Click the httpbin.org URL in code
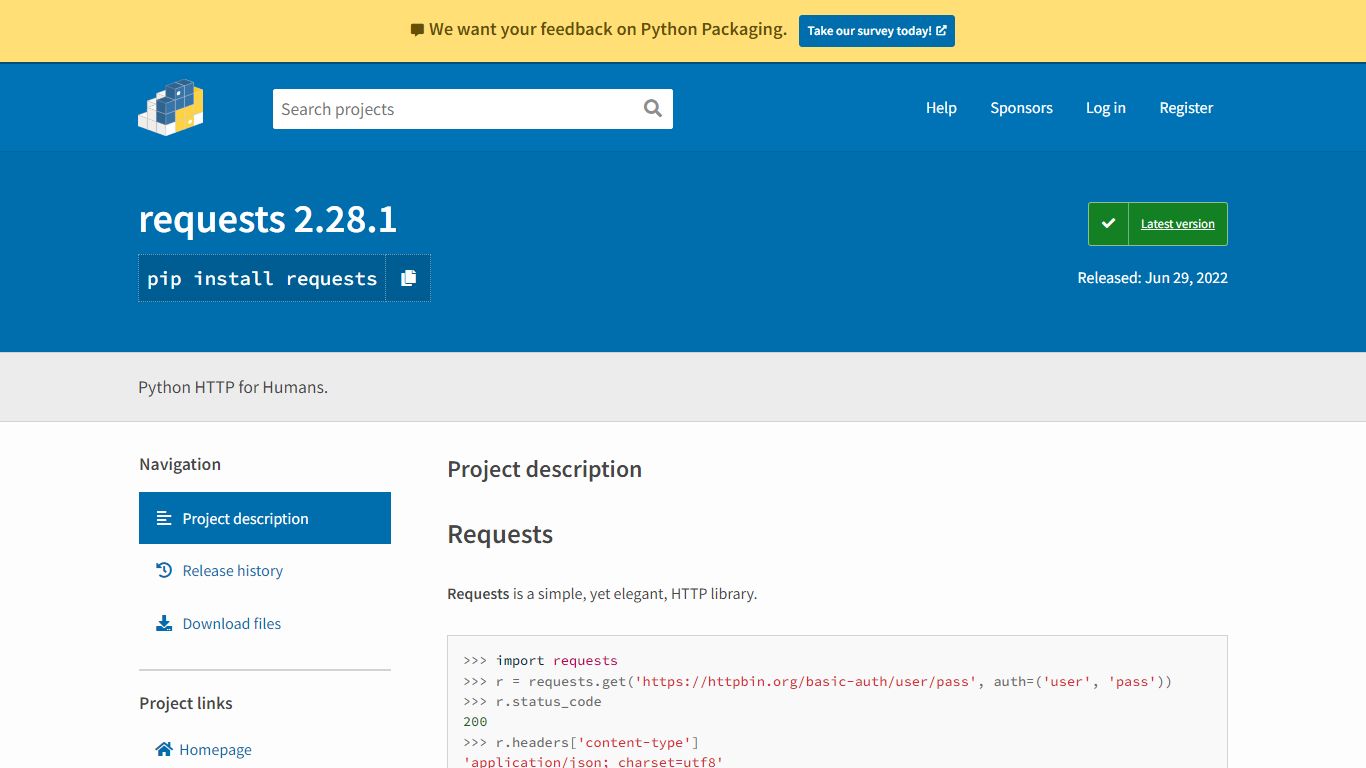This screenshot has width=1366, height=768. click(x=806, y=681)
